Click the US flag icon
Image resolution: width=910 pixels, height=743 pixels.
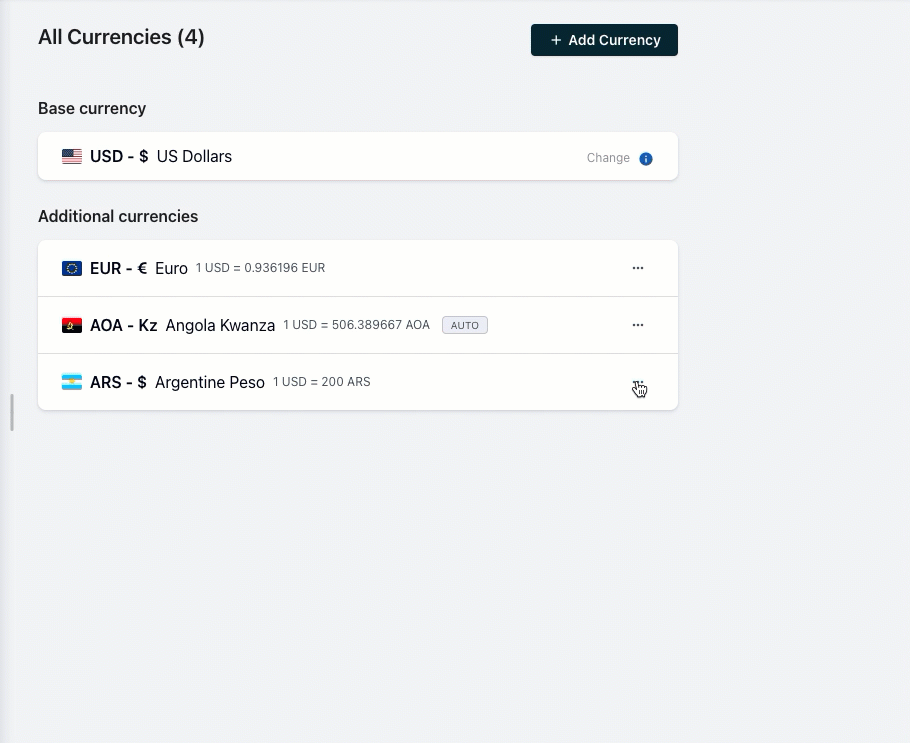(x=72, y=157)
